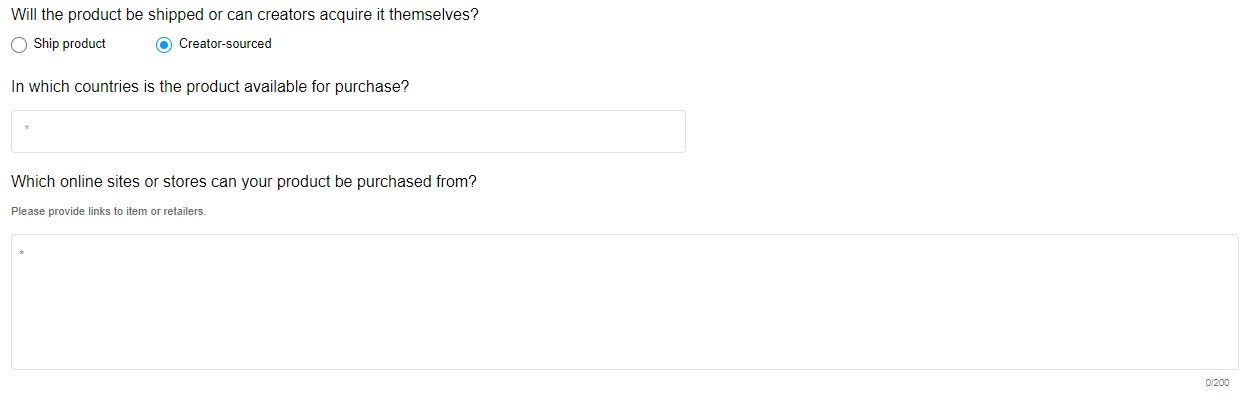Open the countries available for purchase field
The width and height of the screenshot is (1246, 394).
pyautogui.click(x=348, y=131)
